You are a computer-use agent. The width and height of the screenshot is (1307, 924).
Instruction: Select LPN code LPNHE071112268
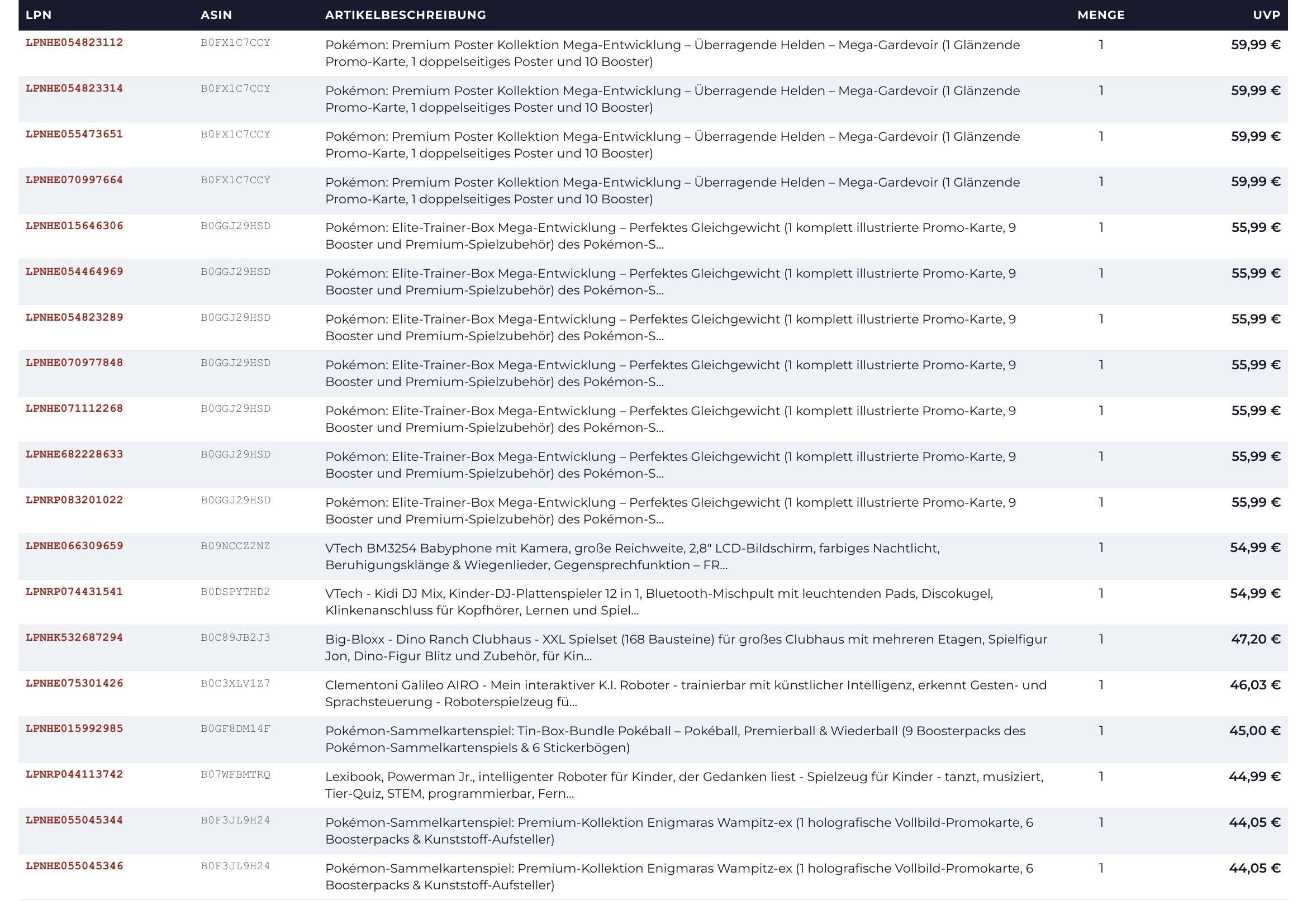(74, 408)
